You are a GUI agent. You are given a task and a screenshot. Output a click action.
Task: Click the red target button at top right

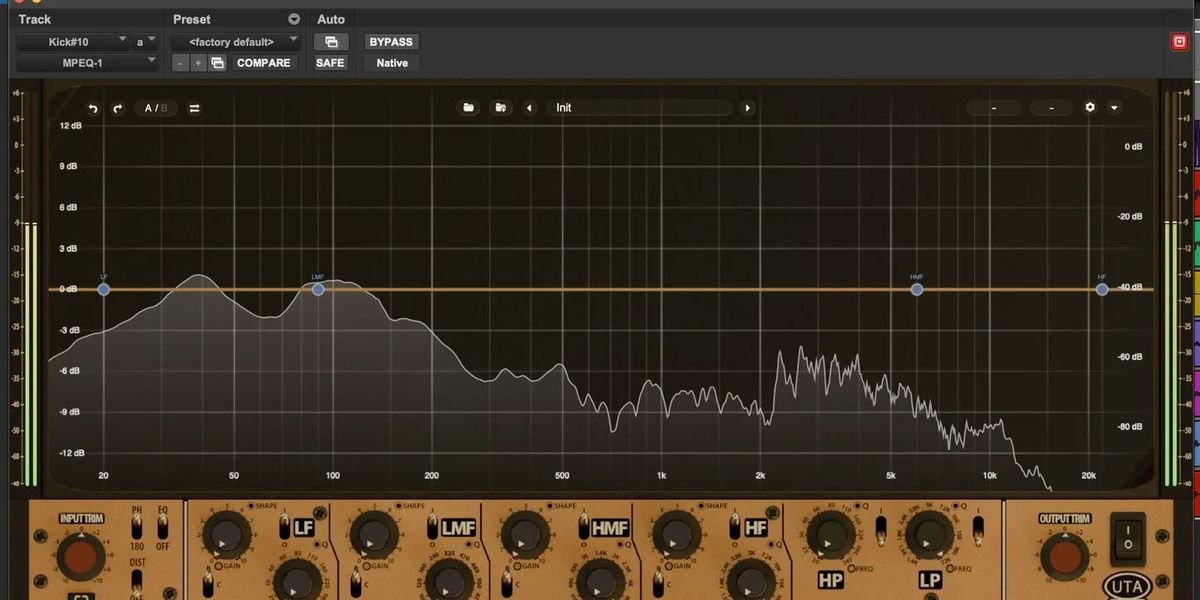[1179, 42]
